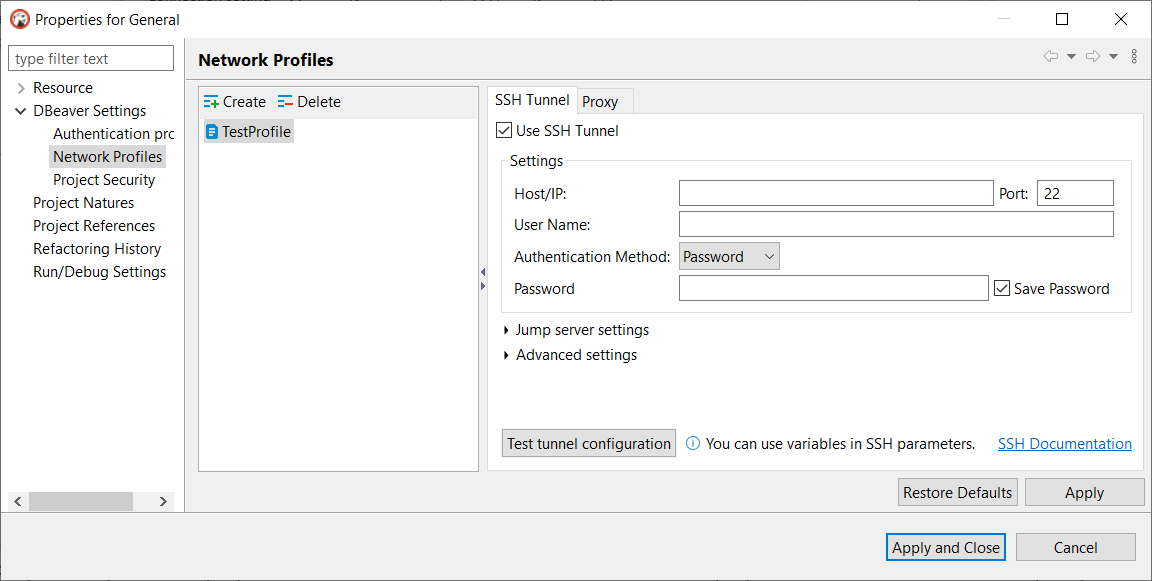Image resolution: width=1152 pixels, height=581 pixels.
Task: Select the TestProfile entry icon
Action: [212, 131]
